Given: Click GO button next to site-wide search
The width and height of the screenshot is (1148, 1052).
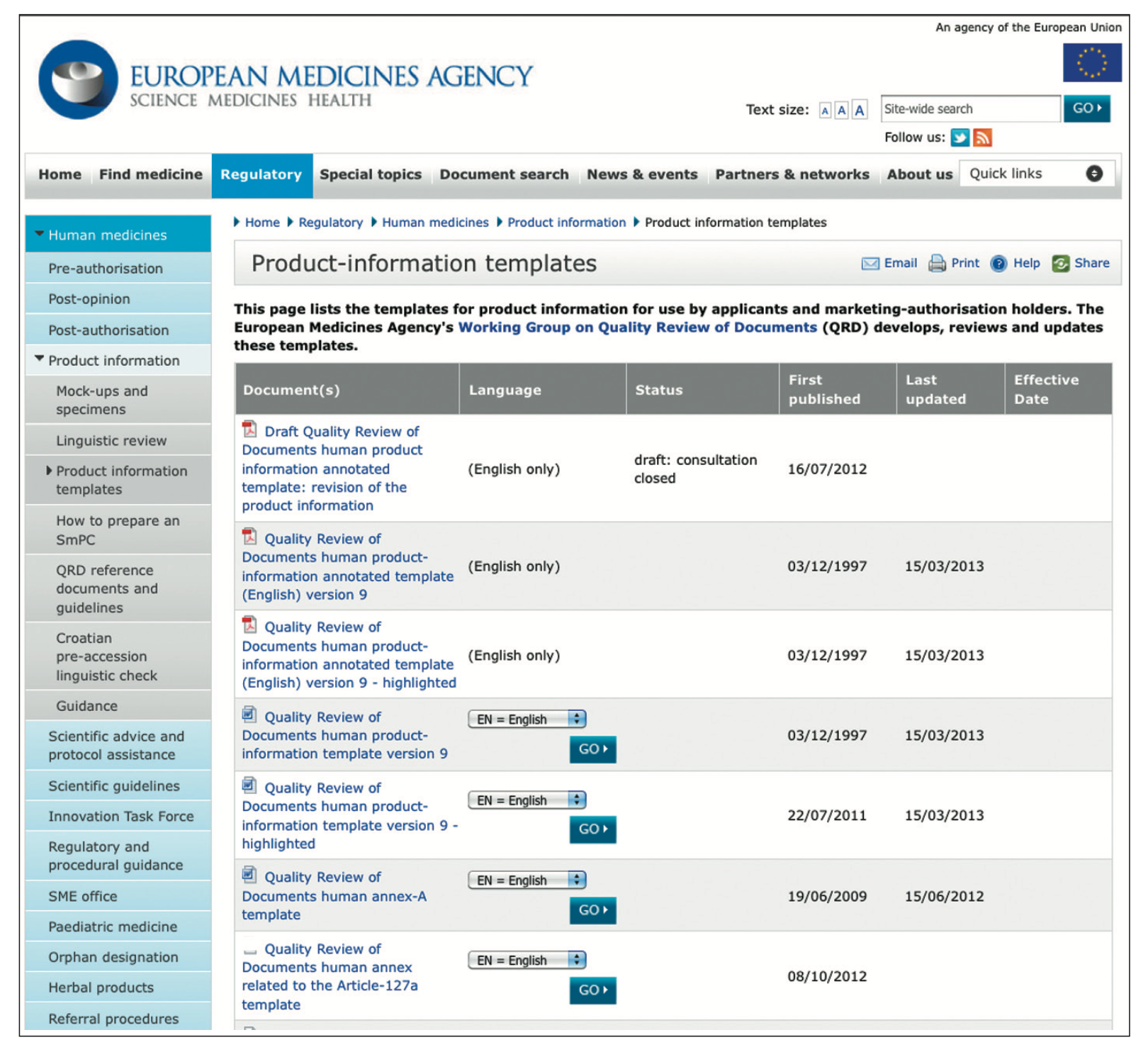Looking at the screenshot, I should [x=1086, y=109].
